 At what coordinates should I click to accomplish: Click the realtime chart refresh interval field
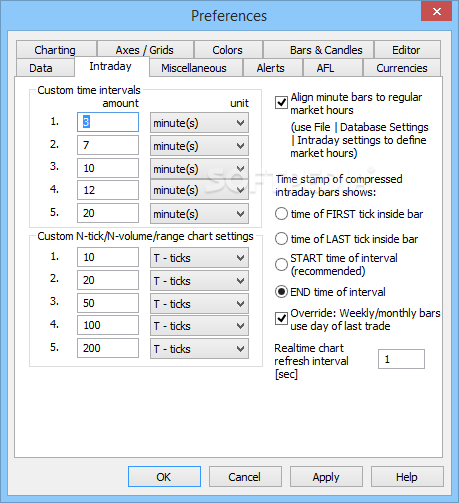click(401, 359)
